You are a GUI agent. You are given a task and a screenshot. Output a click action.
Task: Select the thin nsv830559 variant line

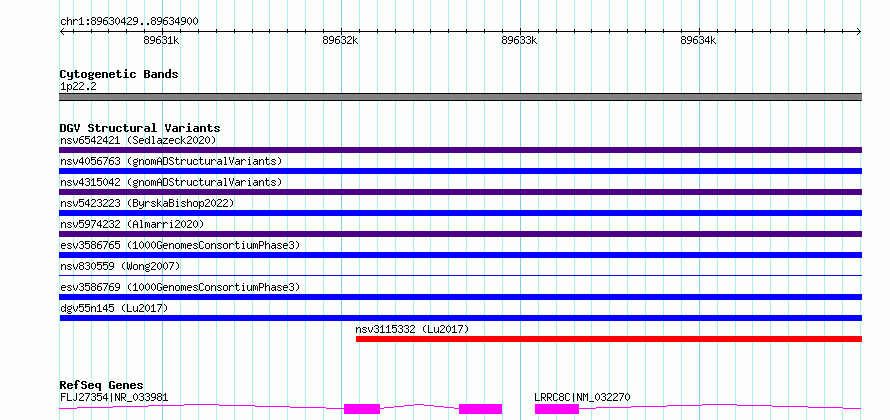click(x=460, y=276)
